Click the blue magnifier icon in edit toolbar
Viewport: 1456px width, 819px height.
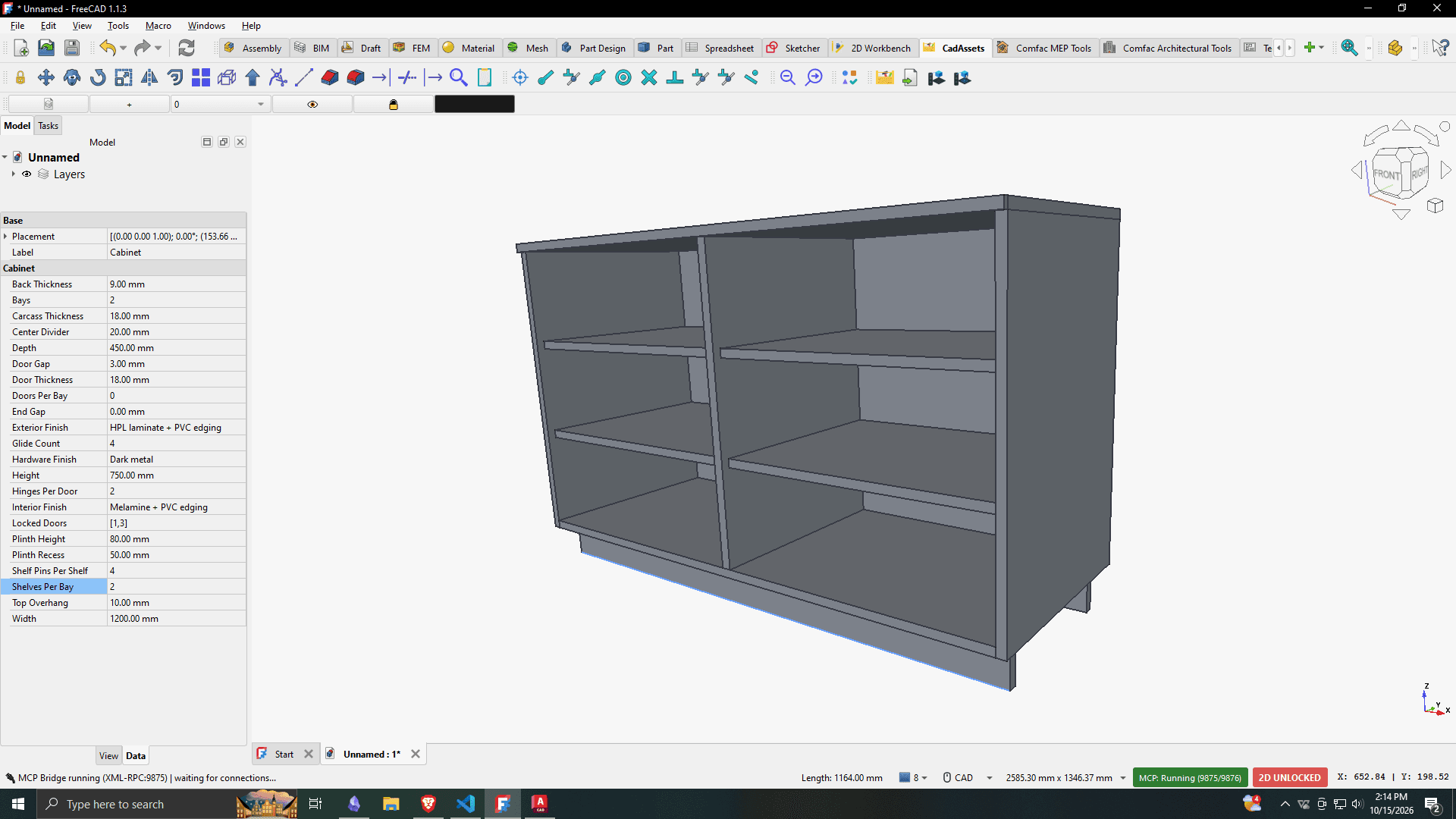point(459,77)
